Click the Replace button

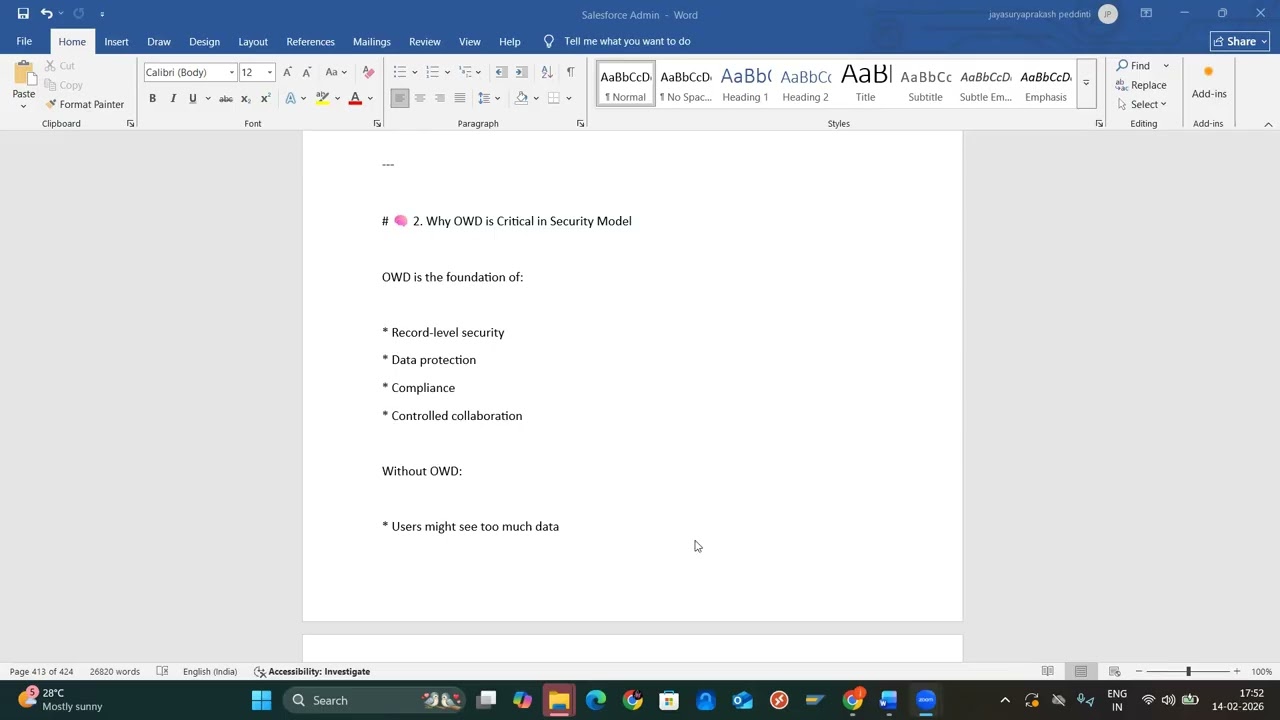pos(1141,85)
